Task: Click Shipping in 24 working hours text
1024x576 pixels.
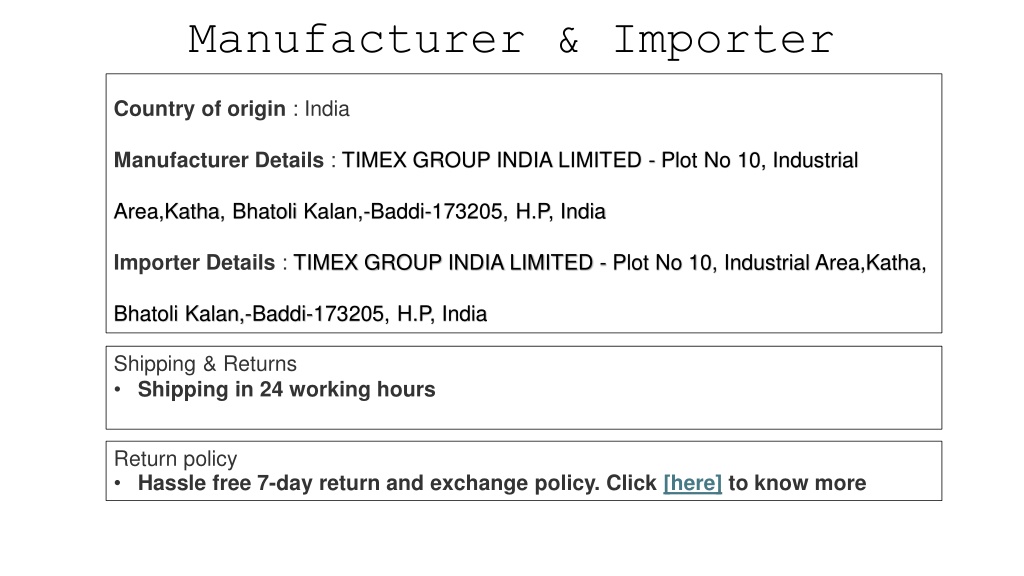Action: 286,389
